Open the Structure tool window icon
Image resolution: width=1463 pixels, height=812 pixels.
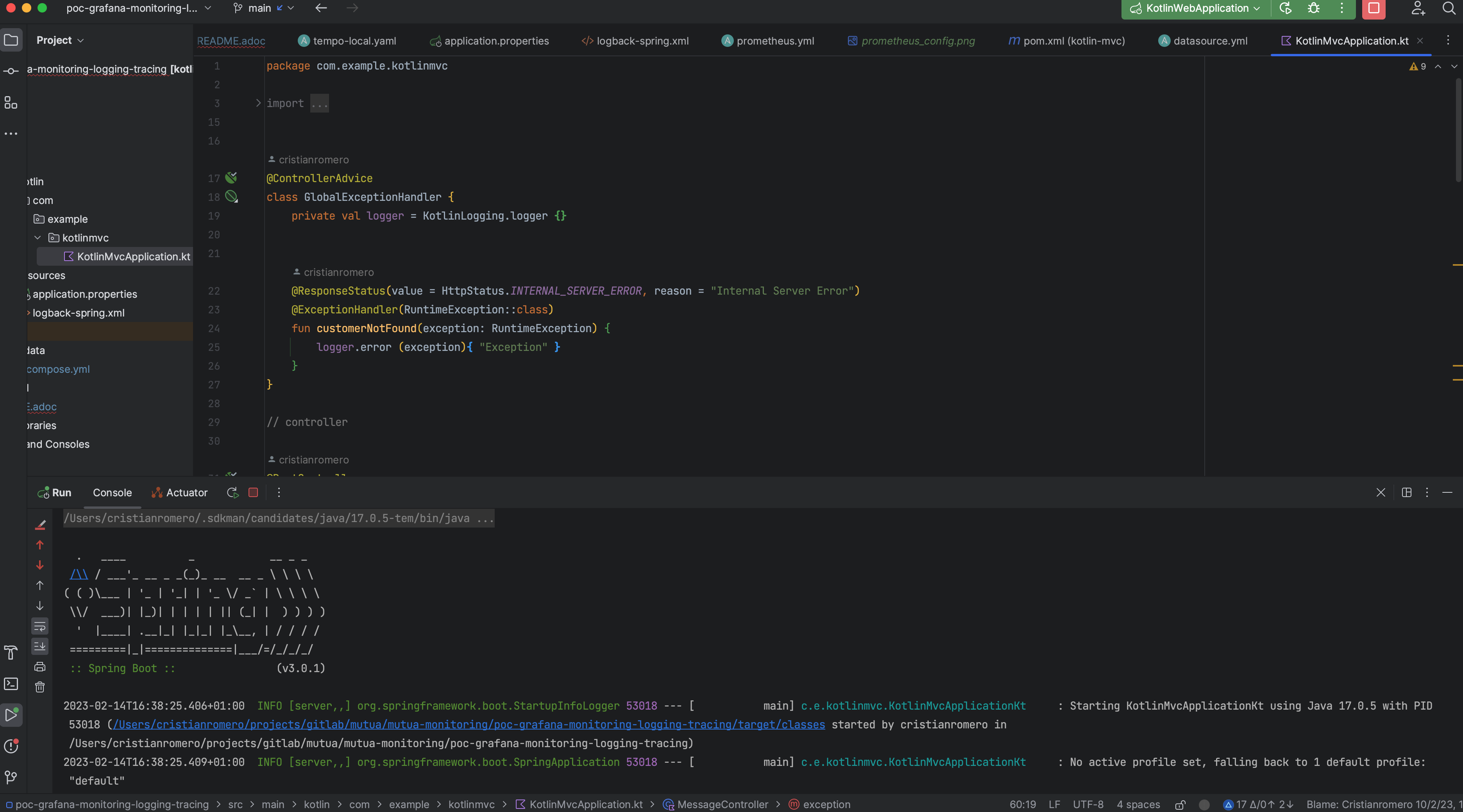click(x=11, y=103)
